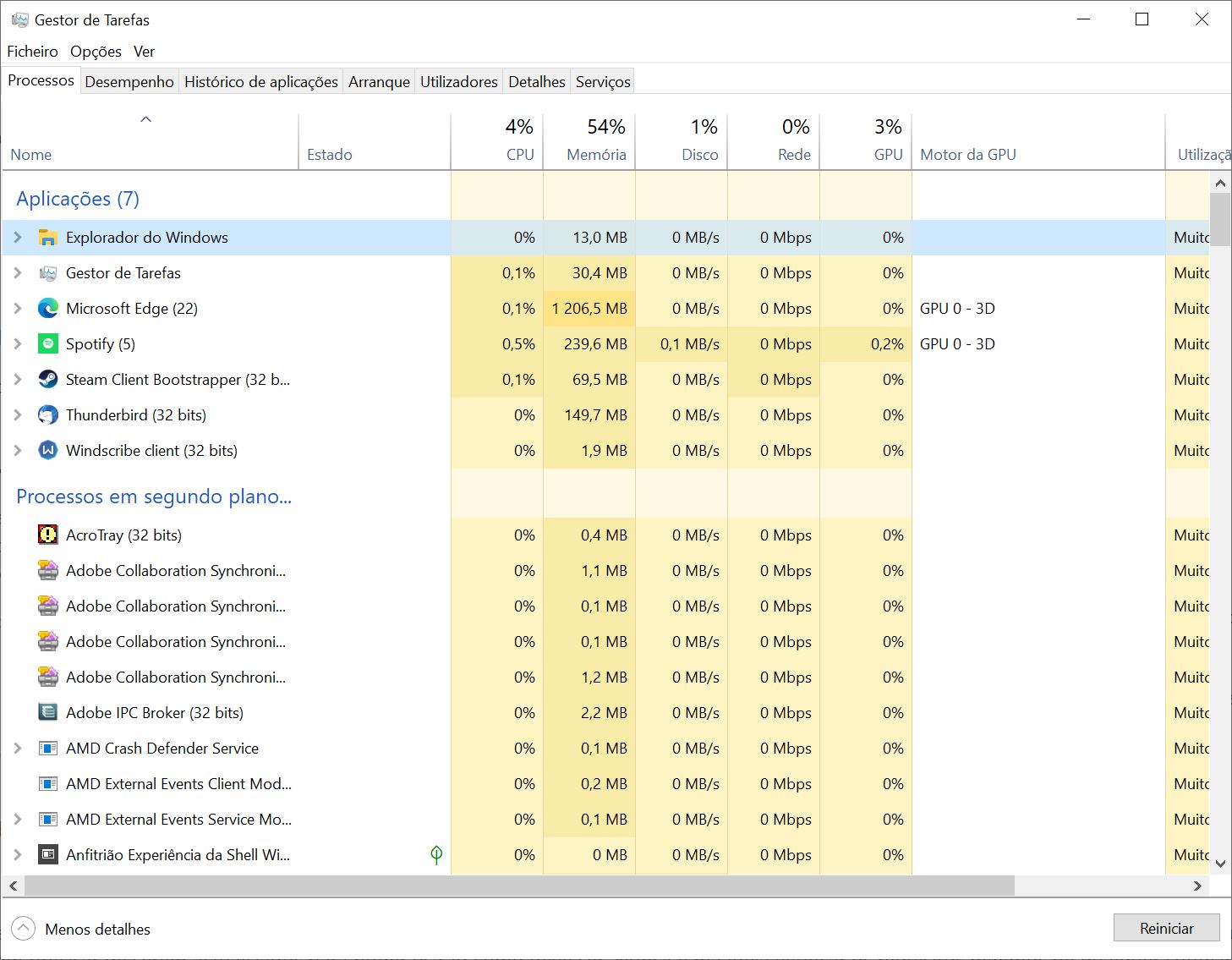
Task: Click the Steam Client Bootstrapper icon
Action: click(x=48, y=380)
